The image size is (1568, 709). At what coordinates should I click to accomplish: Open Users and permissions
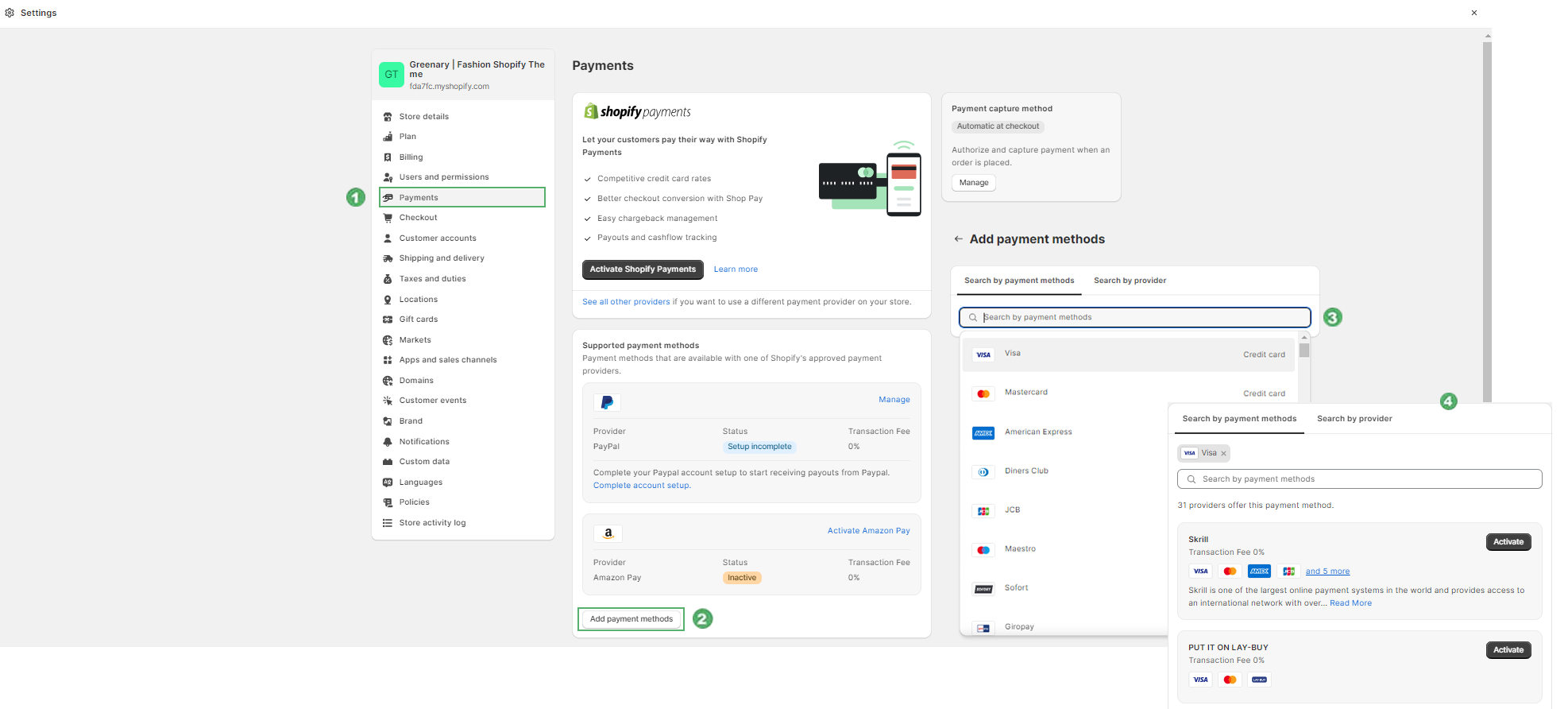coord(444,177)
